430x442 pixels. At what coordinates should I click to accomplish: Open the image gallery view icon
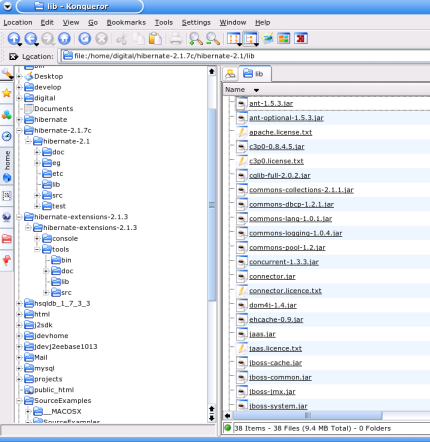point(267,38)
